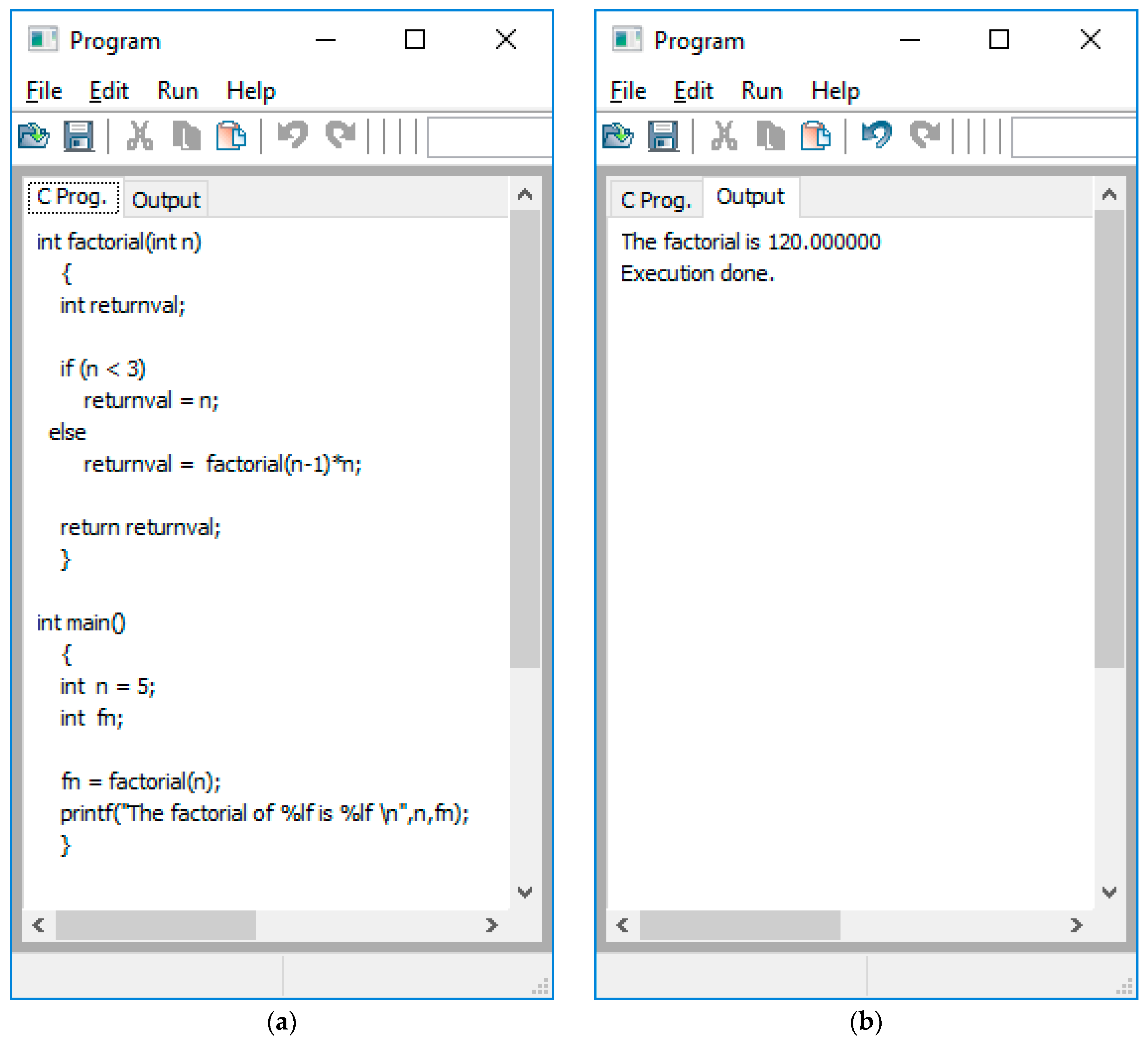The height and width of the screenshot is (1046, 1148).
Task: Close the right Program window
Action: point(1090,39)
